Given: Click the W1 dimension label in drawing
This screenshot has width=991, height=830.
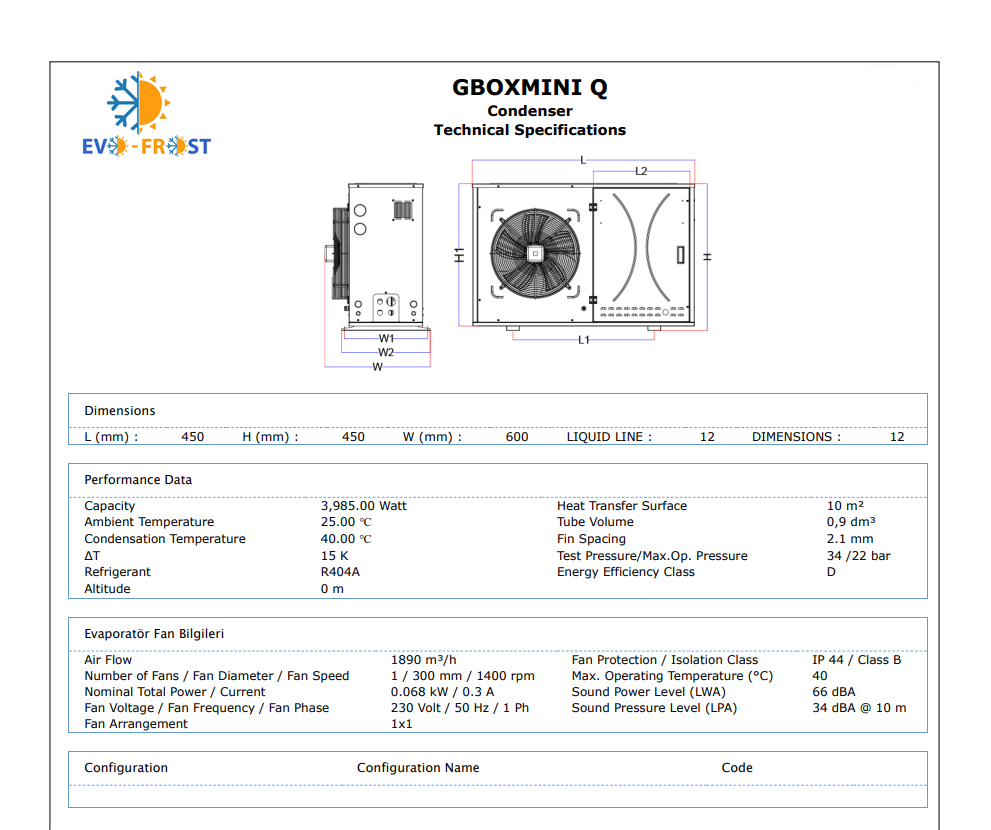Looking at the screenshot, I should [386, 339].
